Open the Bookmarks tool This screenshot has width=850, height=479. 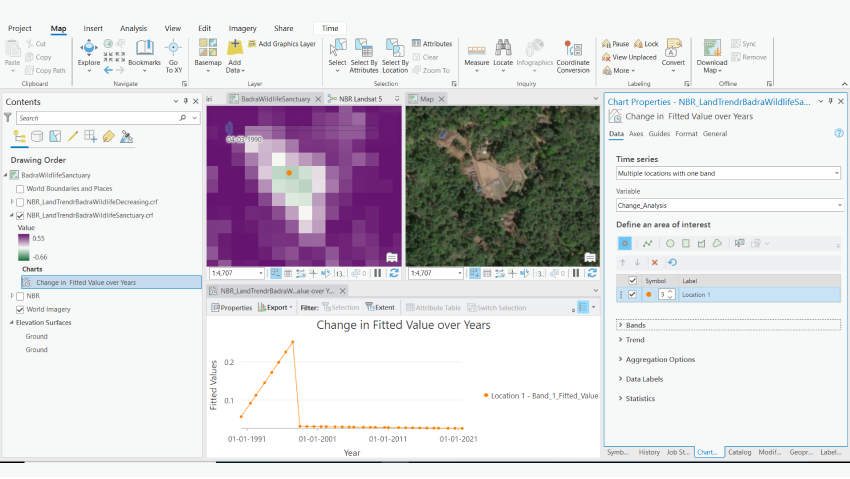click(x=144, y=52)
